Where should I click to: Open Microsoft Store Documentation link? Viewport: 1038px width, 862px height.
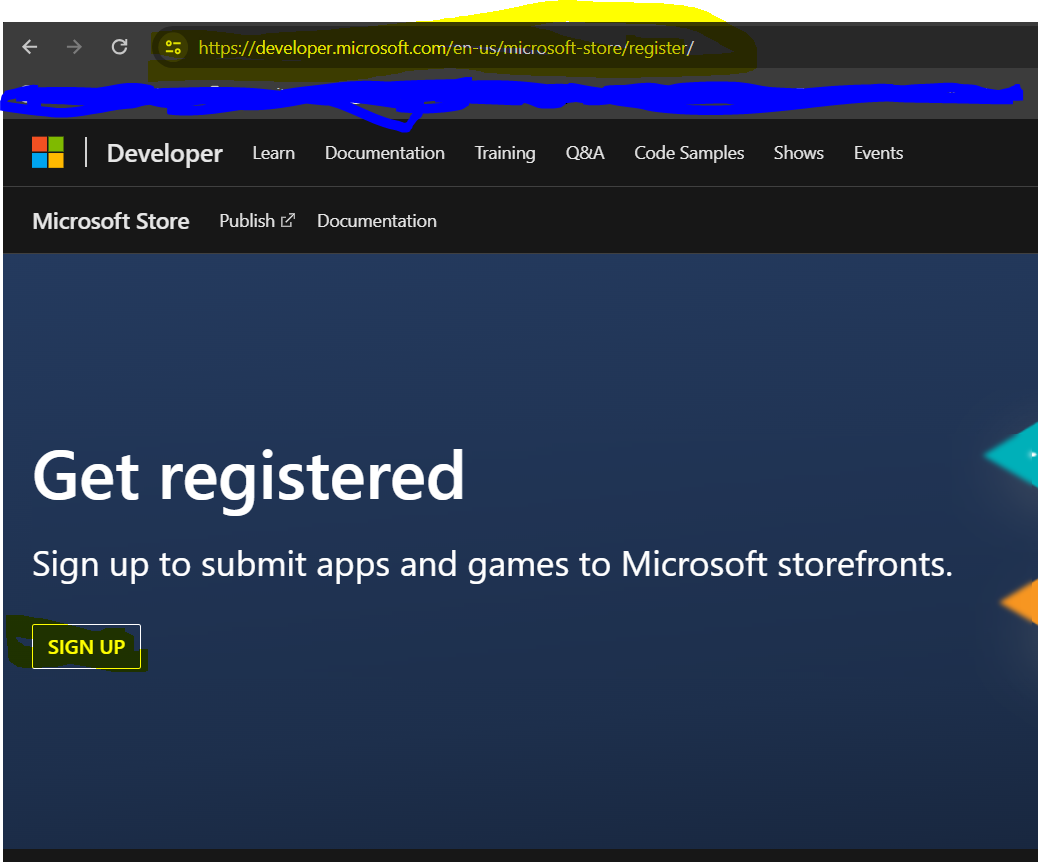[x=377, y=220]
